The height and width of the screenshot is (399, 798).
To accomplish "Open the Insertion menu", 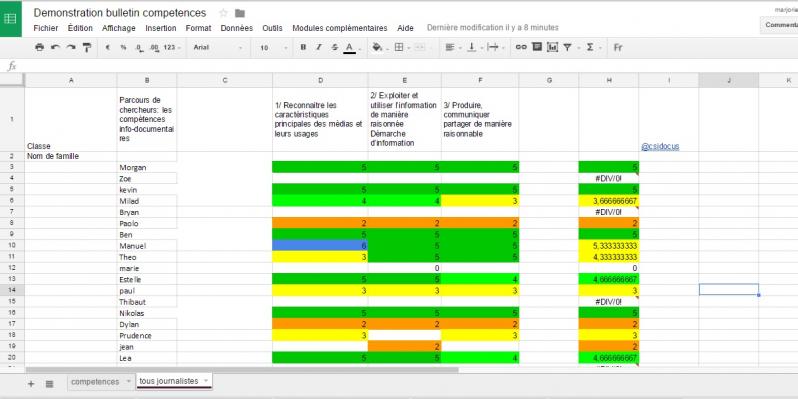I will tap(161, 28).
